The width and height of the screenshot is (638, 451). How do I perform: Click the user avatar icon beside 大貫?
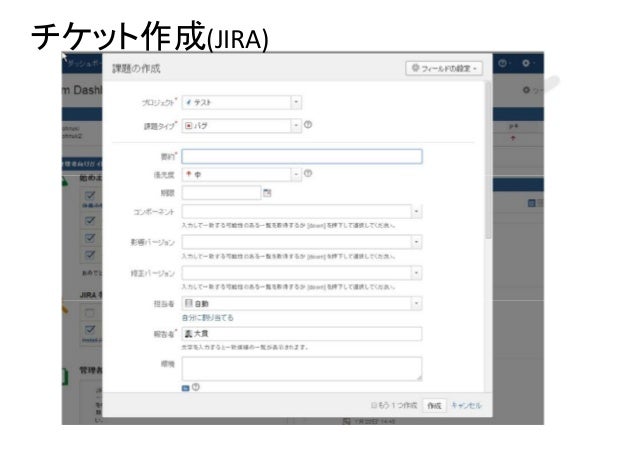point(188,334)
